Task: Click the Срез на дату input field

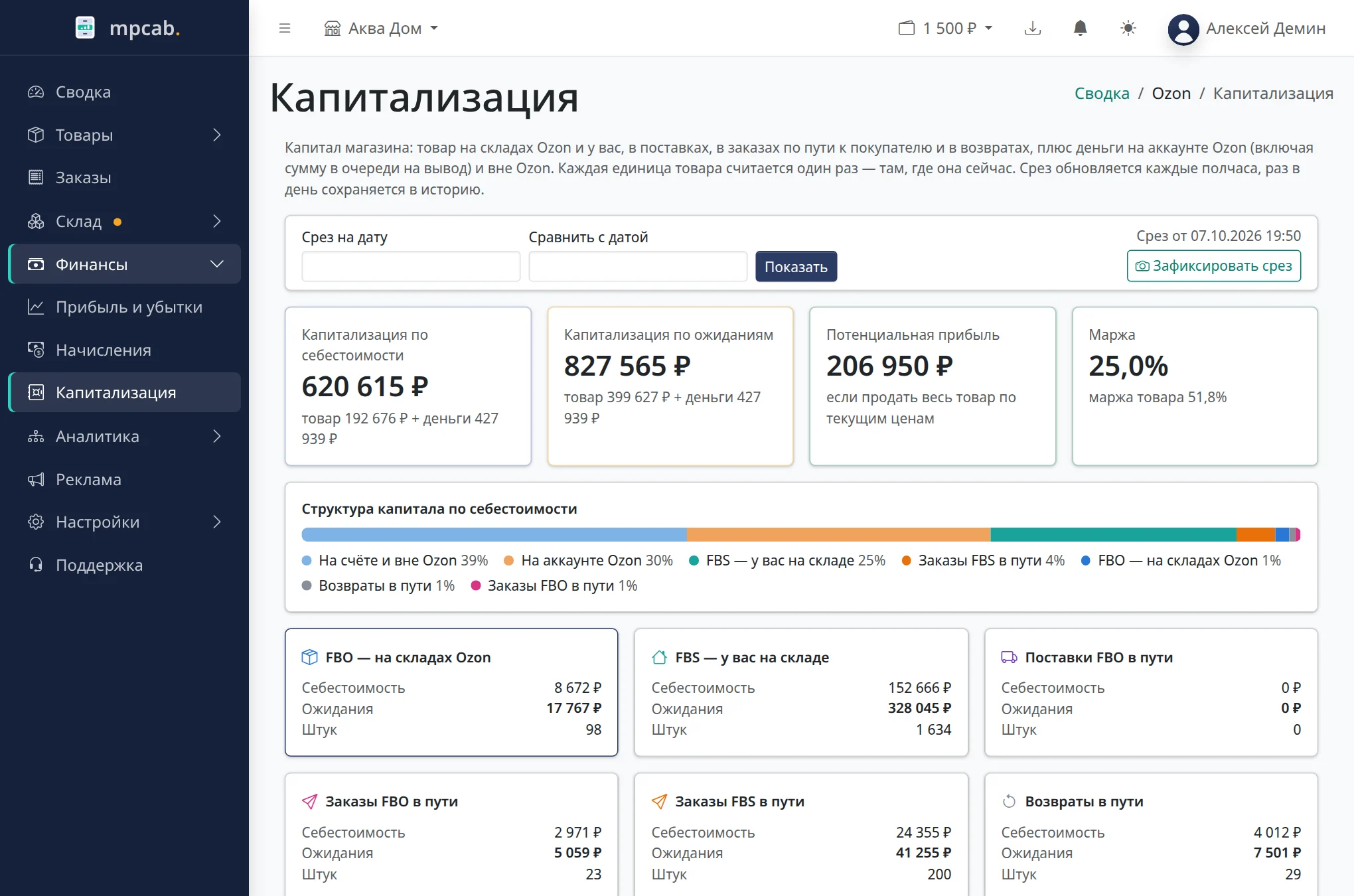Action: tap(411, 266)
